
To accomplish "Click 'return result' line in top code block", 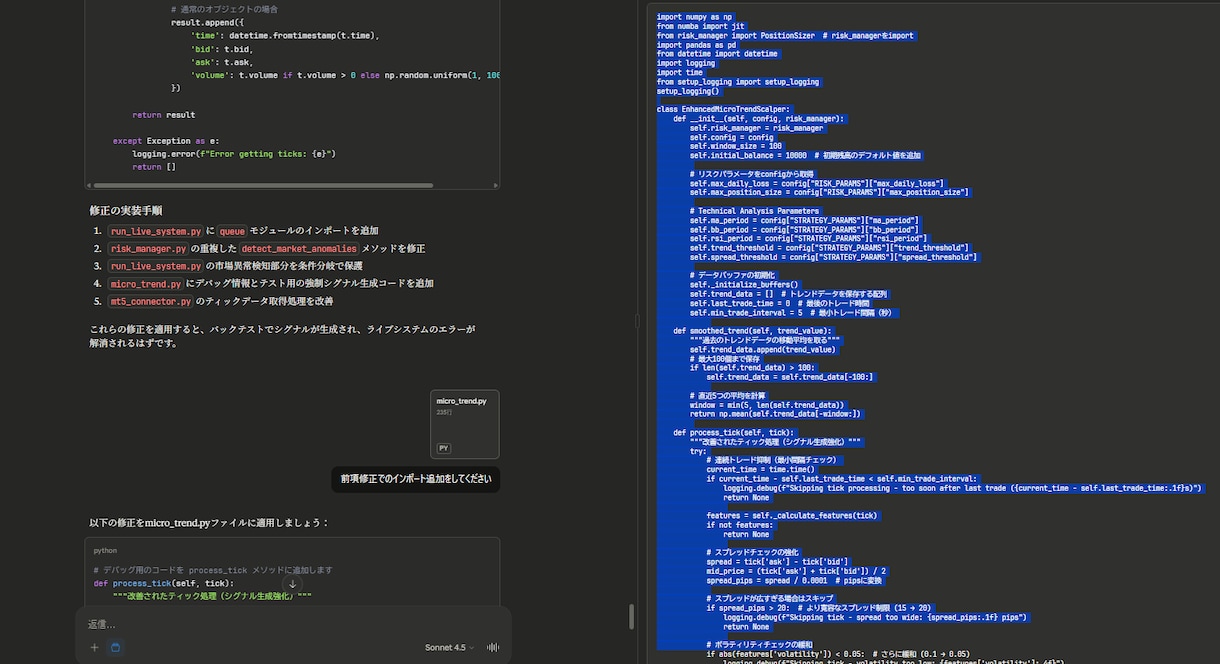I will coord(163,115).
